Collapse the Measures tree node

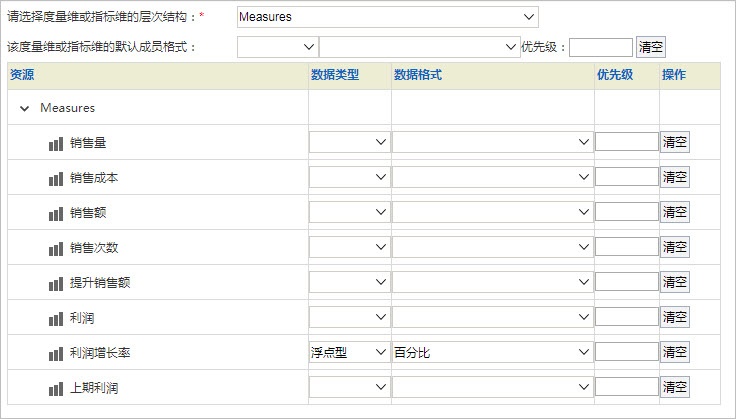[24, 108]
